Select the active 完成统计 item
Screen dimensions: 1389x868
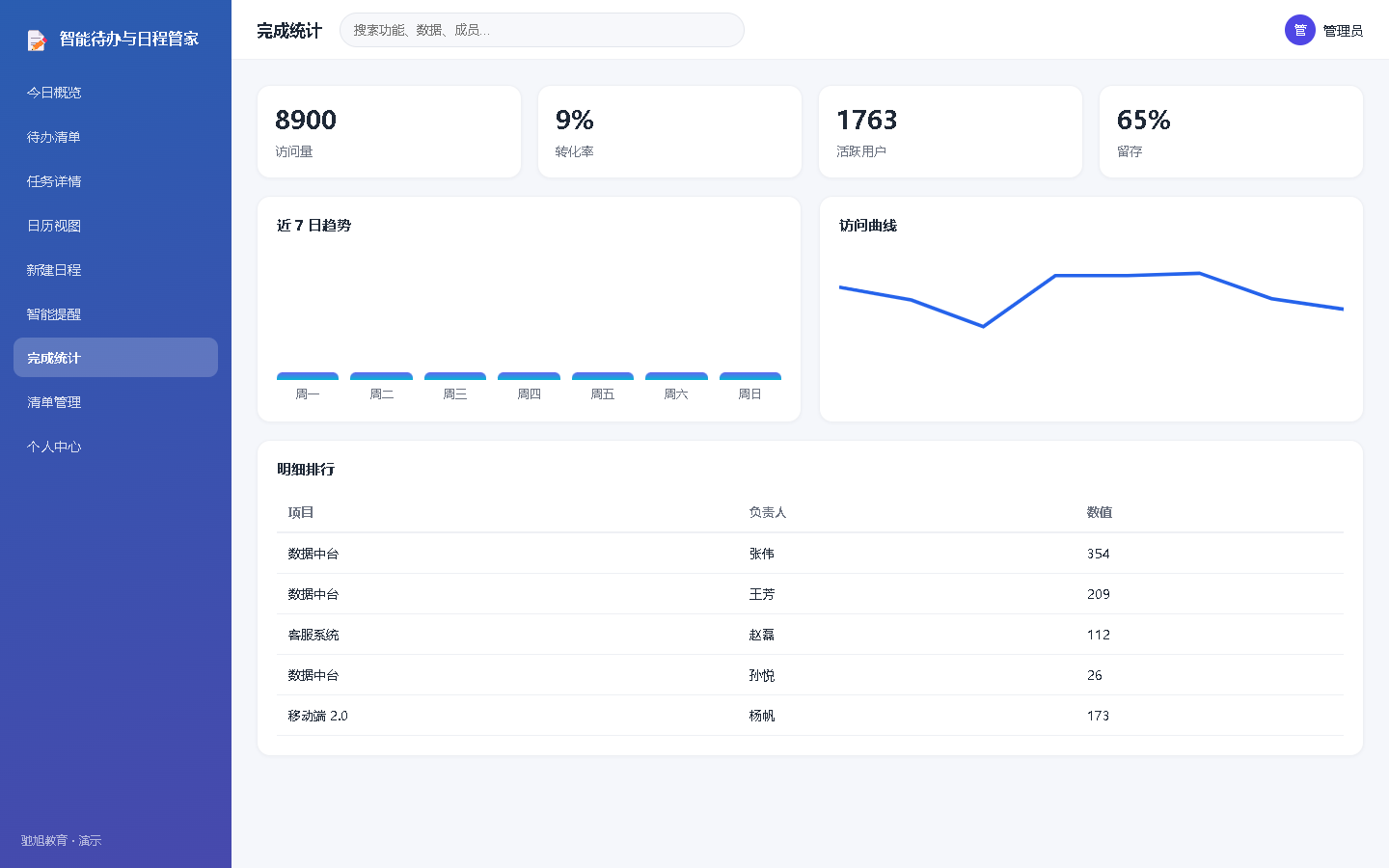[116, 358]
